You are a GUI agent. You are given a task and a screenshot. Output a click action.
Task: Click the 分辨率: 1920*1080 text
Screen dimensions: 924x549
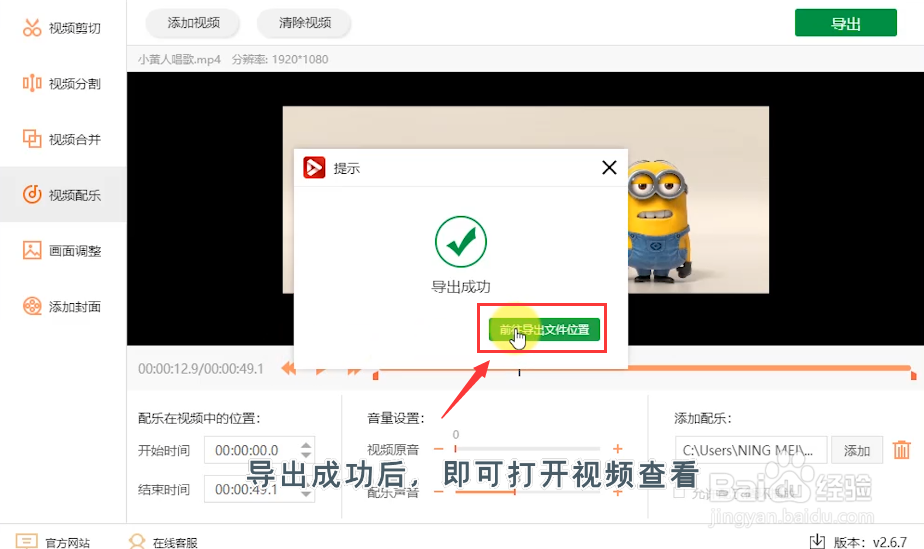coord(280,59)
